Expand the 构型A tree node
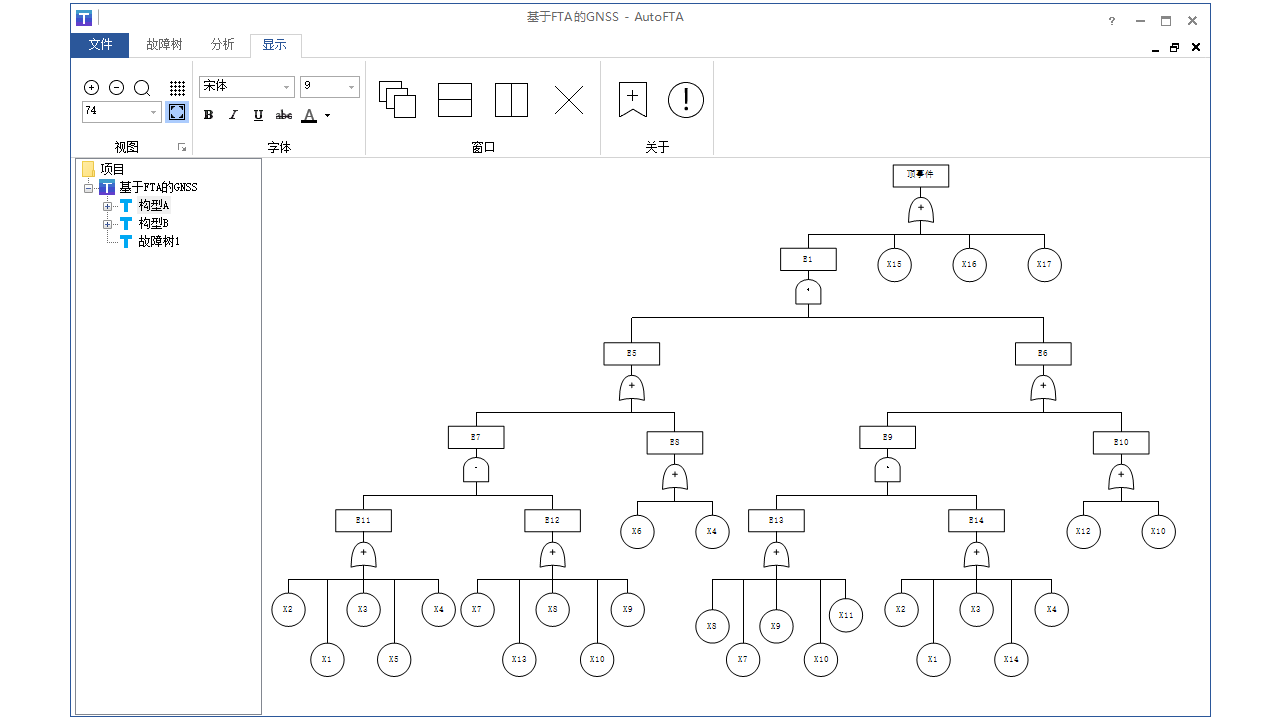The width and height of the screenshot is (1280, 720). (107, 206)
